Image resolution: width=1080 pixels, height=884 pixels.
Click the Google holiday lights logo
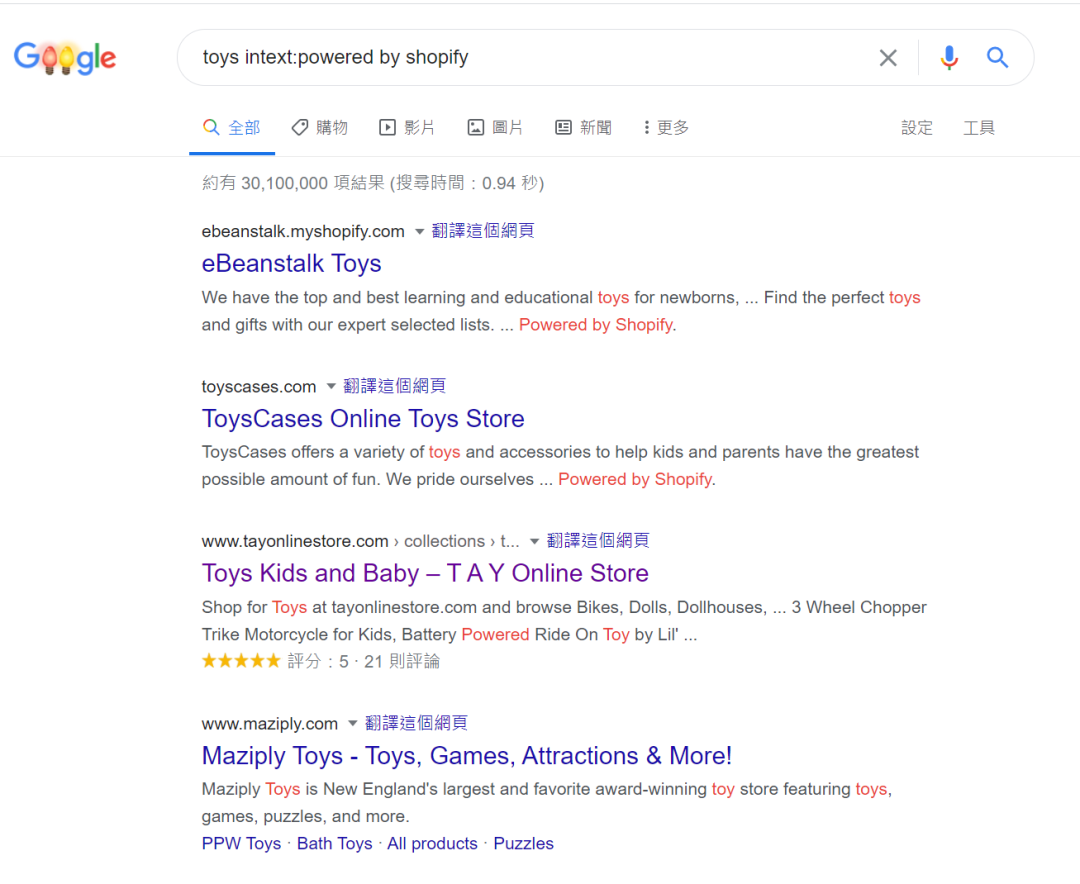tap(65, 58)
